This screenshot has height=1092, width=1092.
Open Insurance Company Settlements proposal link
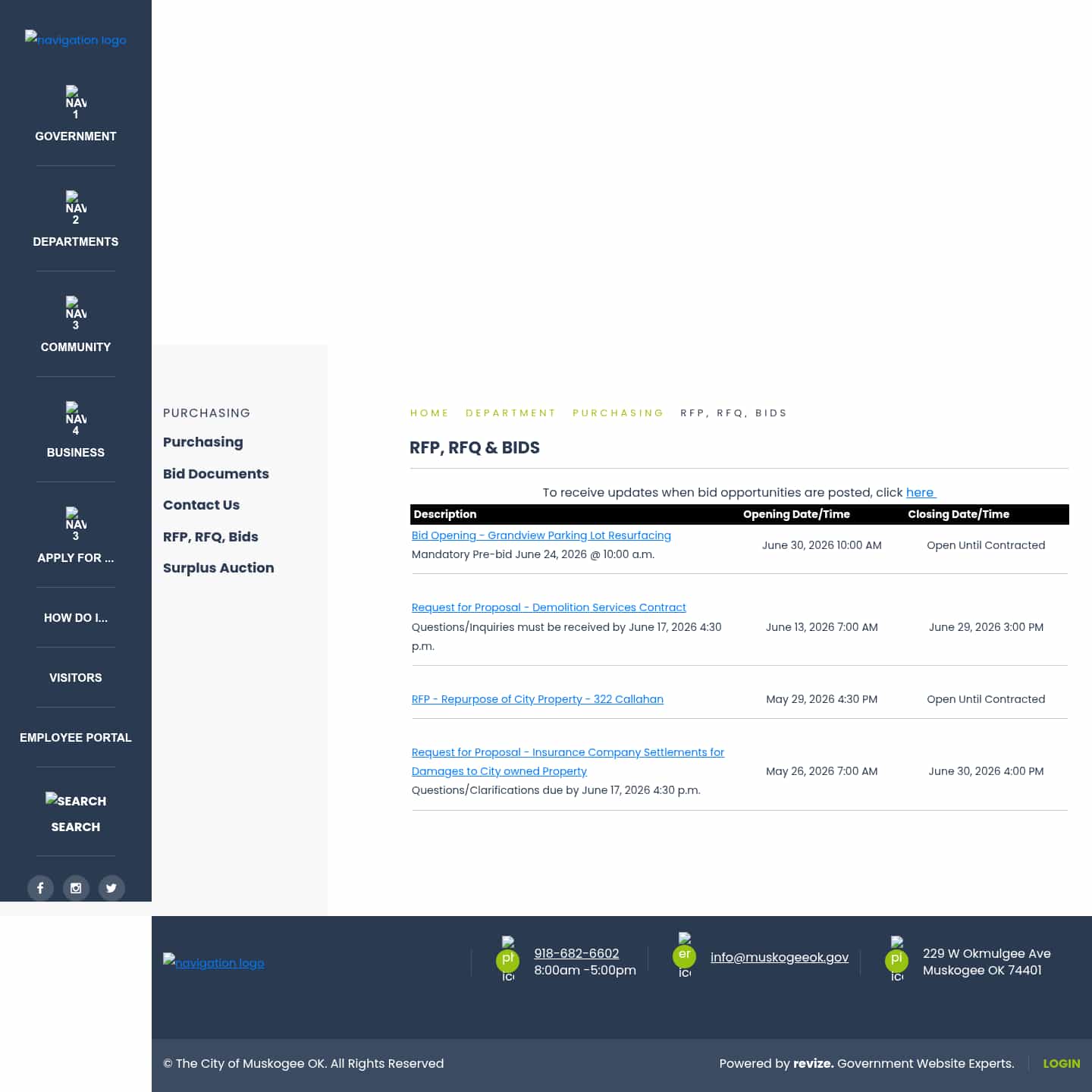coord(568,761)
